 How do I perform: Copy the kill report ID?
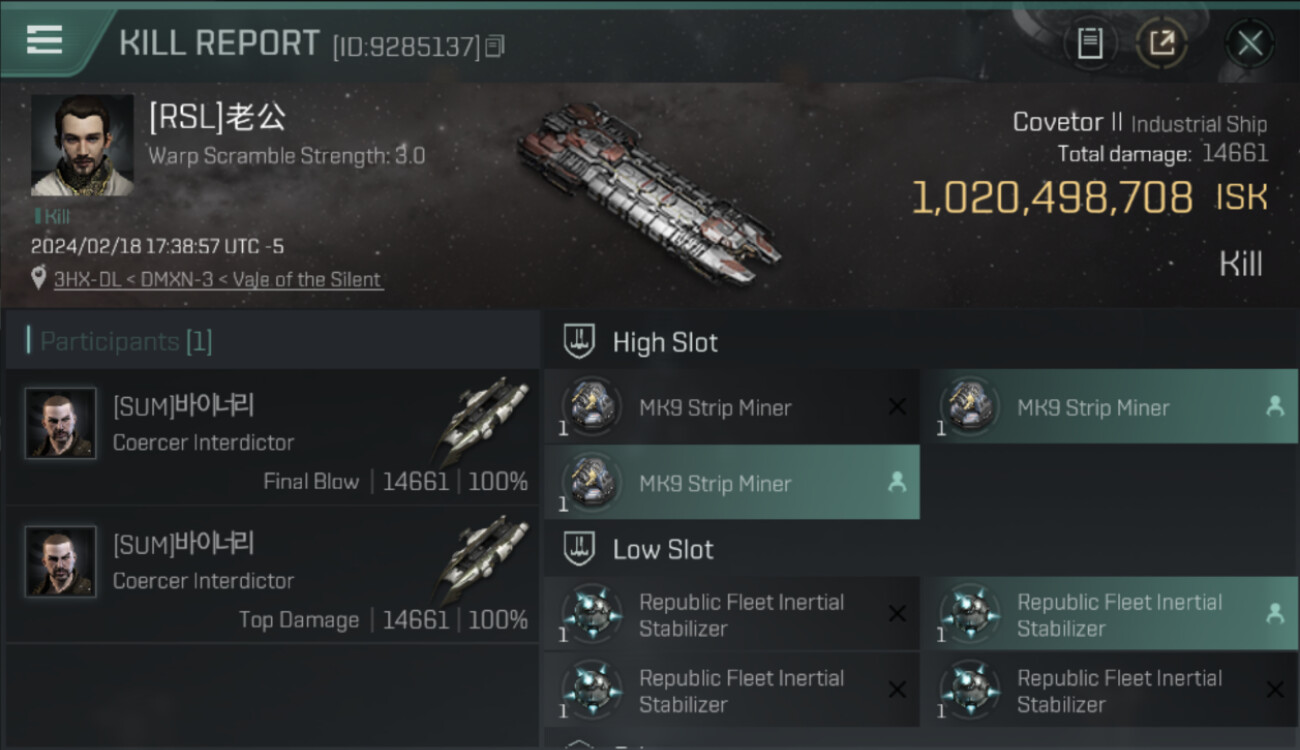click(x=495, y=46)
